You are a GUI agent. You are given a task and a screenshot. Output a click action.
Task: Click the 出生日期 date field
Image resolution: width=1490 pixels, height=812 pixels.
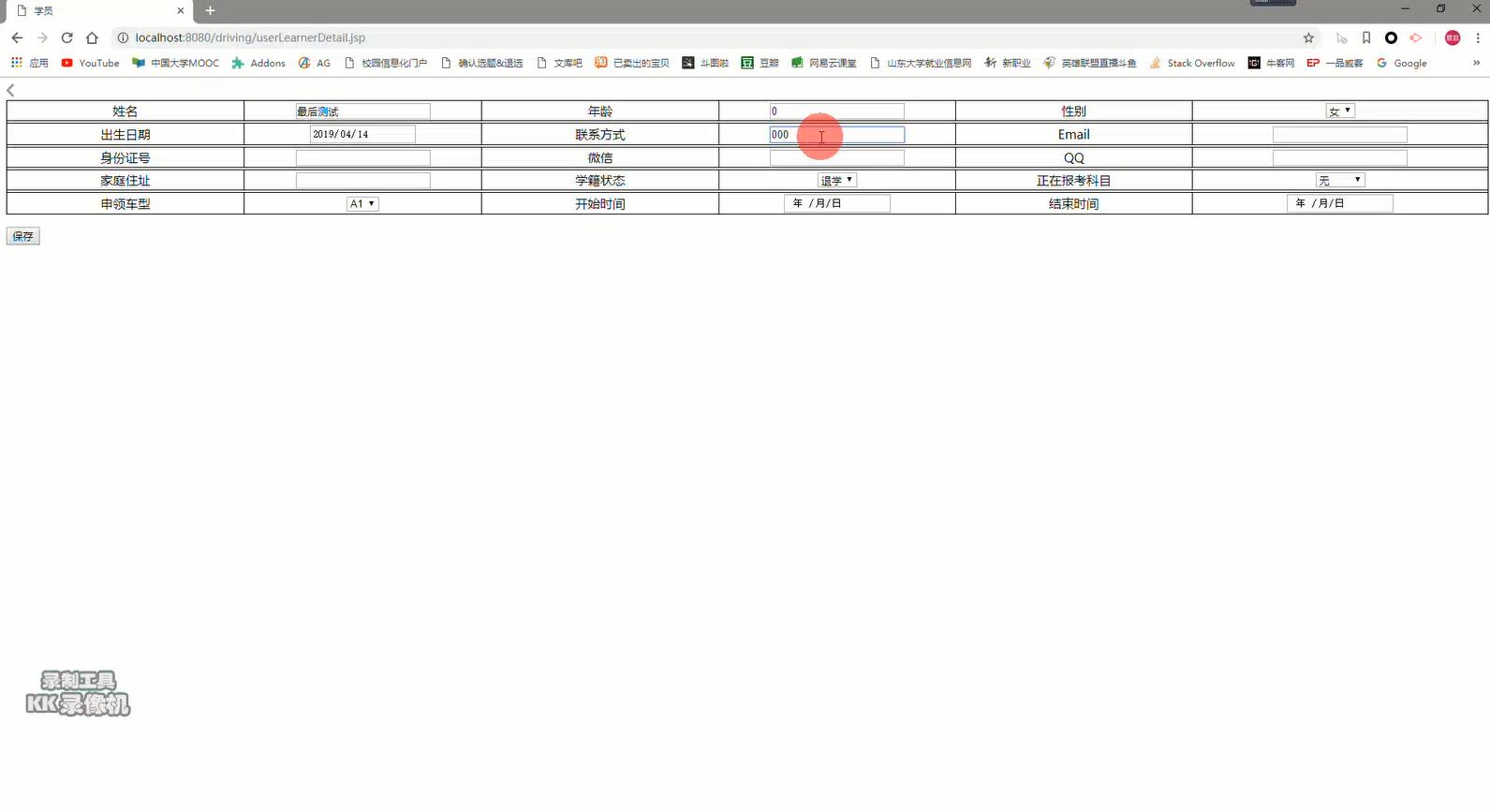click(x=362, y=135)
